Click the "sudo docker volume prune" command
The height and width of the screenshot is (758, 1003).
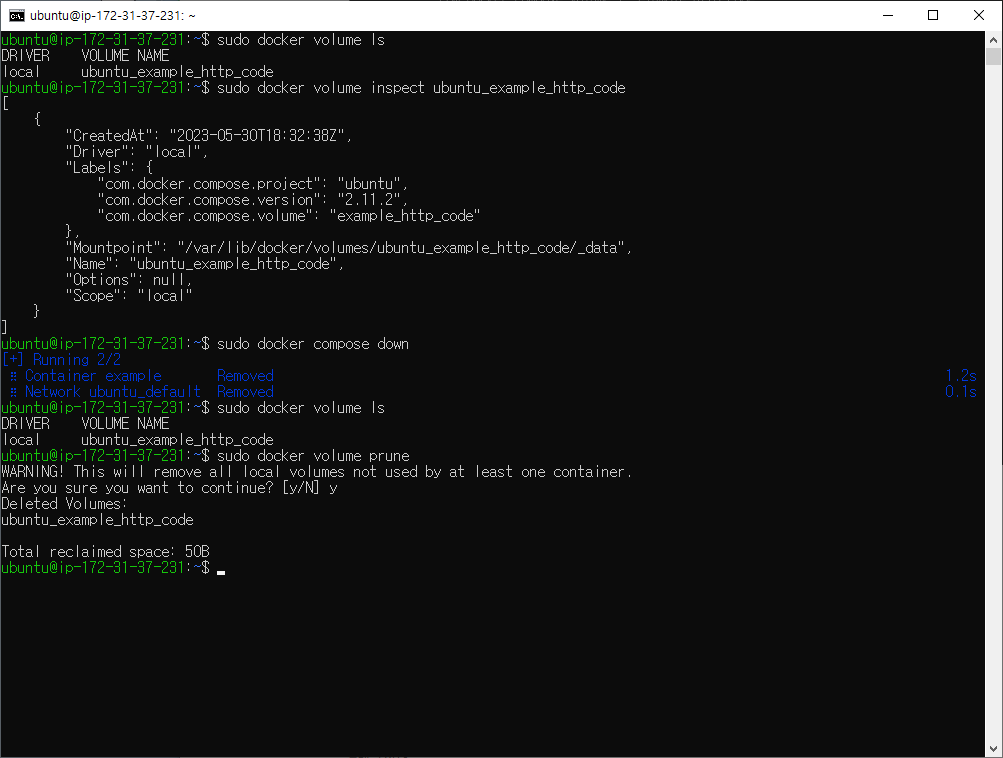[313, 455]
